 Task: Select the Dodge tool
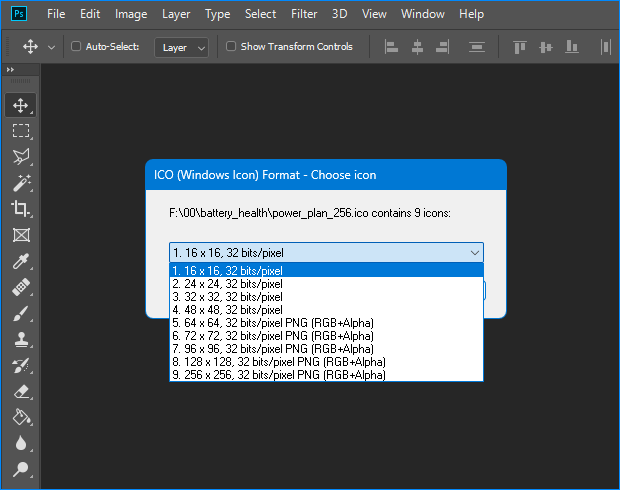21,469
